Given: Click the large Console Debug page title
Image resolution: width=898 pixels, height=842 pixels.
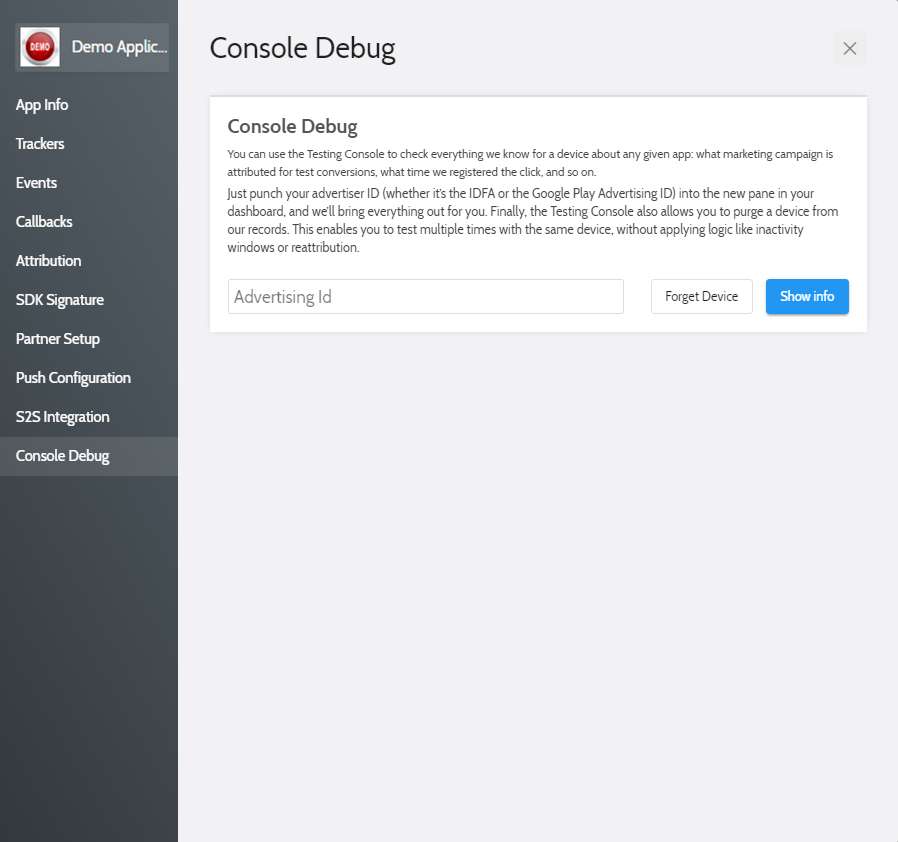Looking at the screenshot, I should pyautogui.click(x=302, y=48).
